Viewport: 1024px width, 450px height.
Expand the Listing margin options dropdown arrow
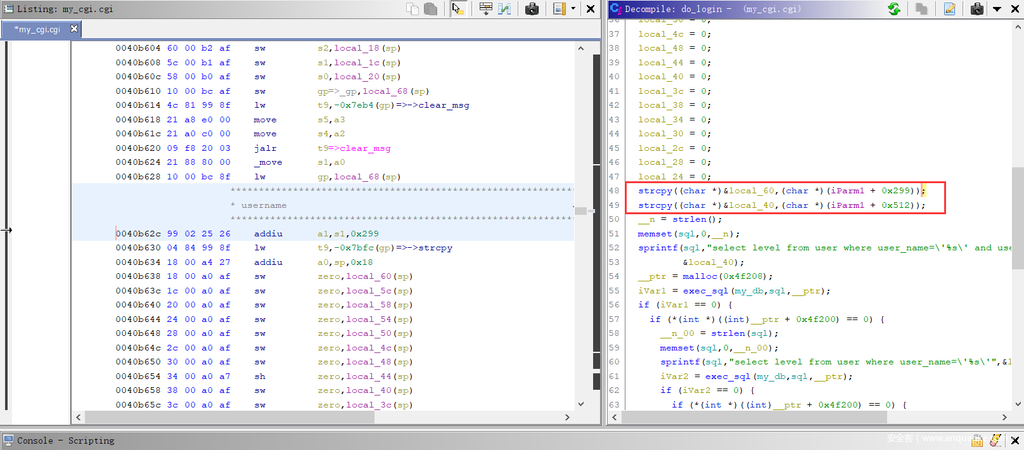[573, 9]
